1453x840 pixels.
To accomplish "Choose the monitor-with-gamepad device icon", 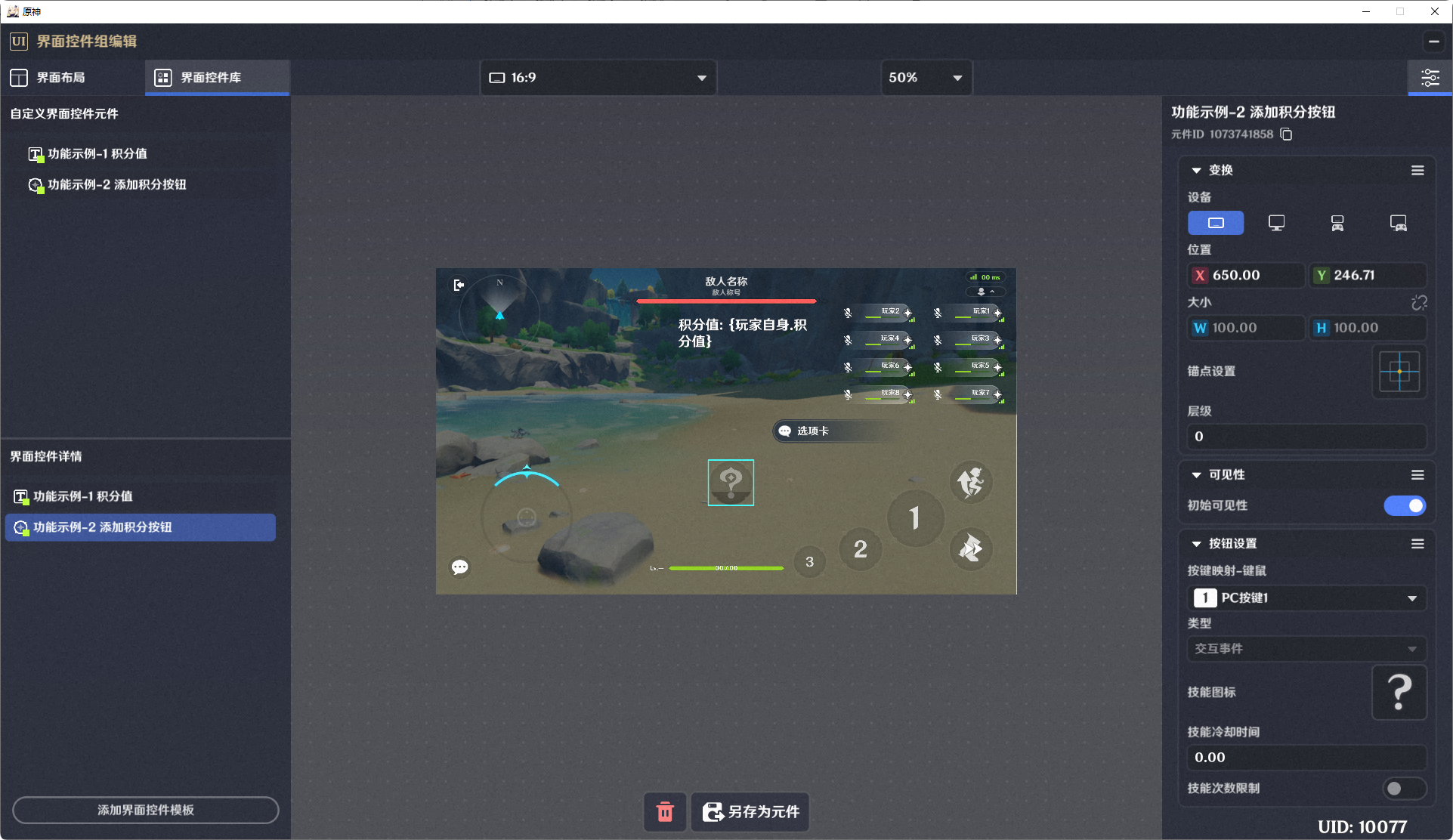I will [1398, 223].
